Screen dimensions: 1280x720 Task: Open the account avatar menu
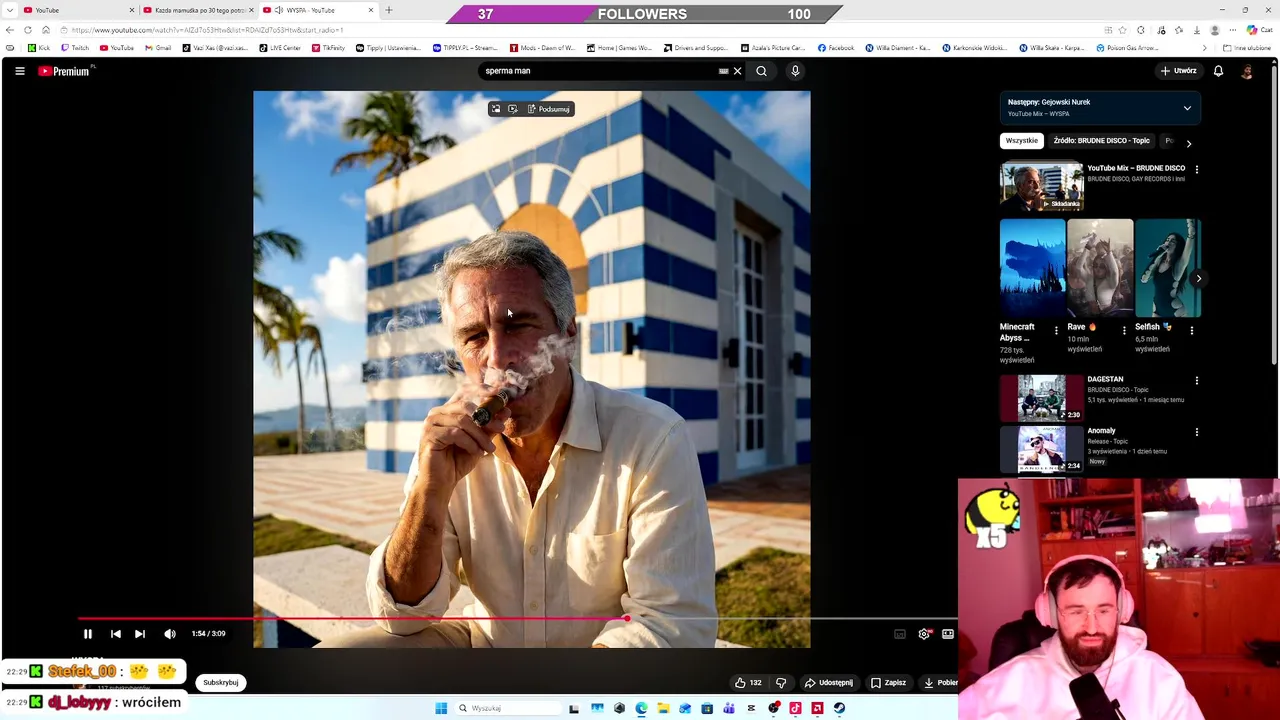click(1246, 71)
